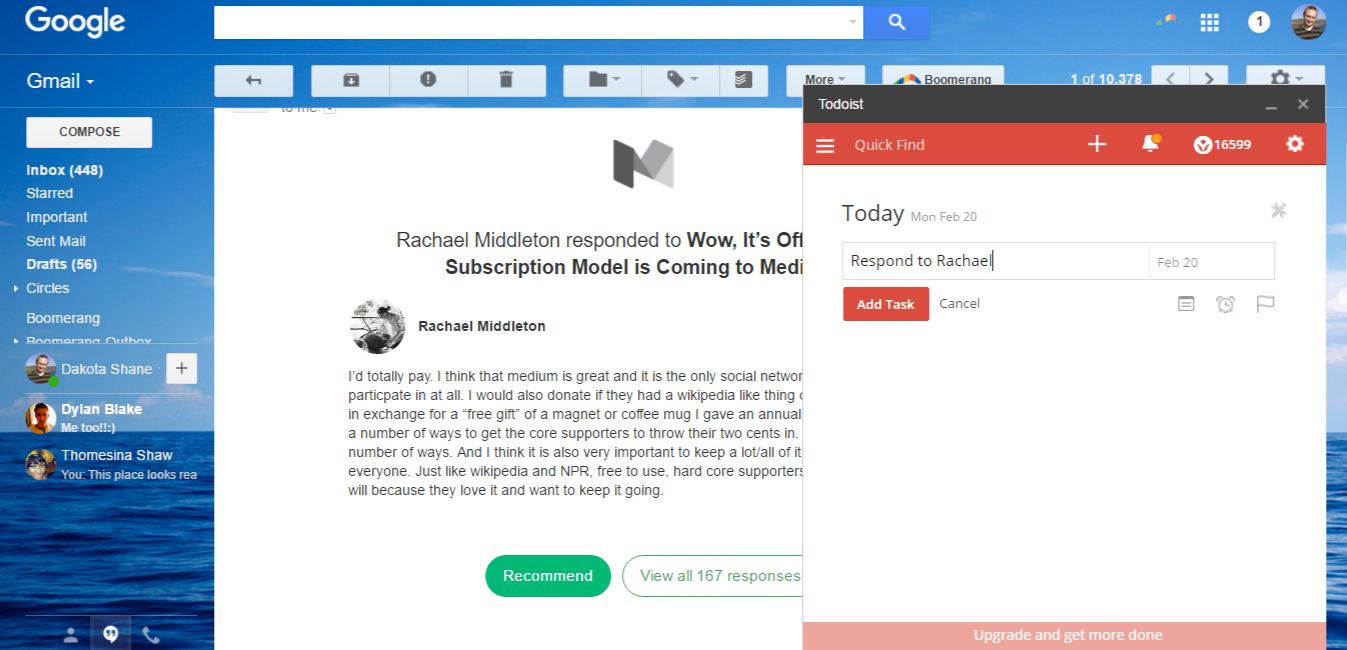Click the Todoist Quick Find field
The width and height of the screenshot is (1347, 650).
(x=889, y=145)
